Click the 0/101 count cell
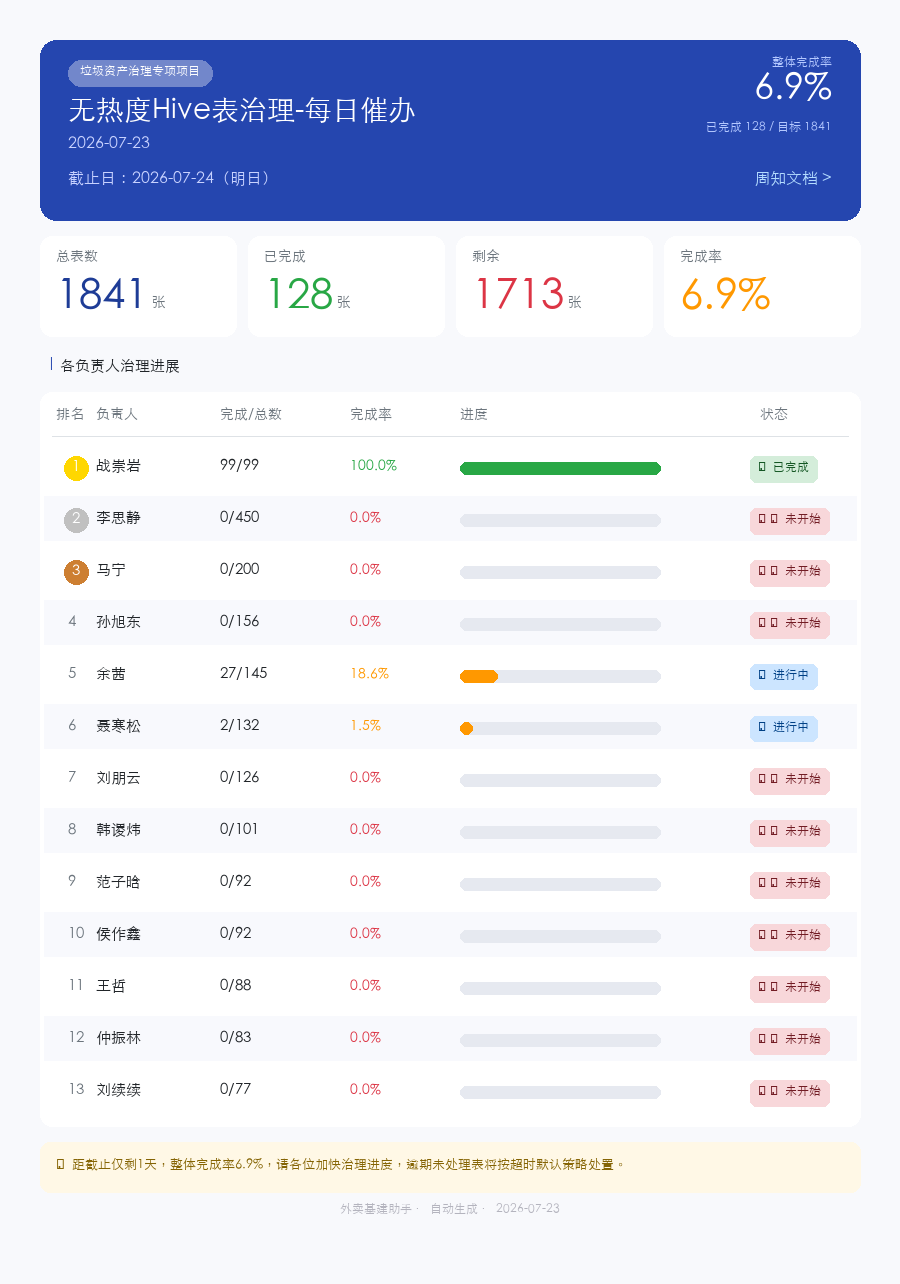The height and width of the screenshot is (1284, 900). (239, 829)
